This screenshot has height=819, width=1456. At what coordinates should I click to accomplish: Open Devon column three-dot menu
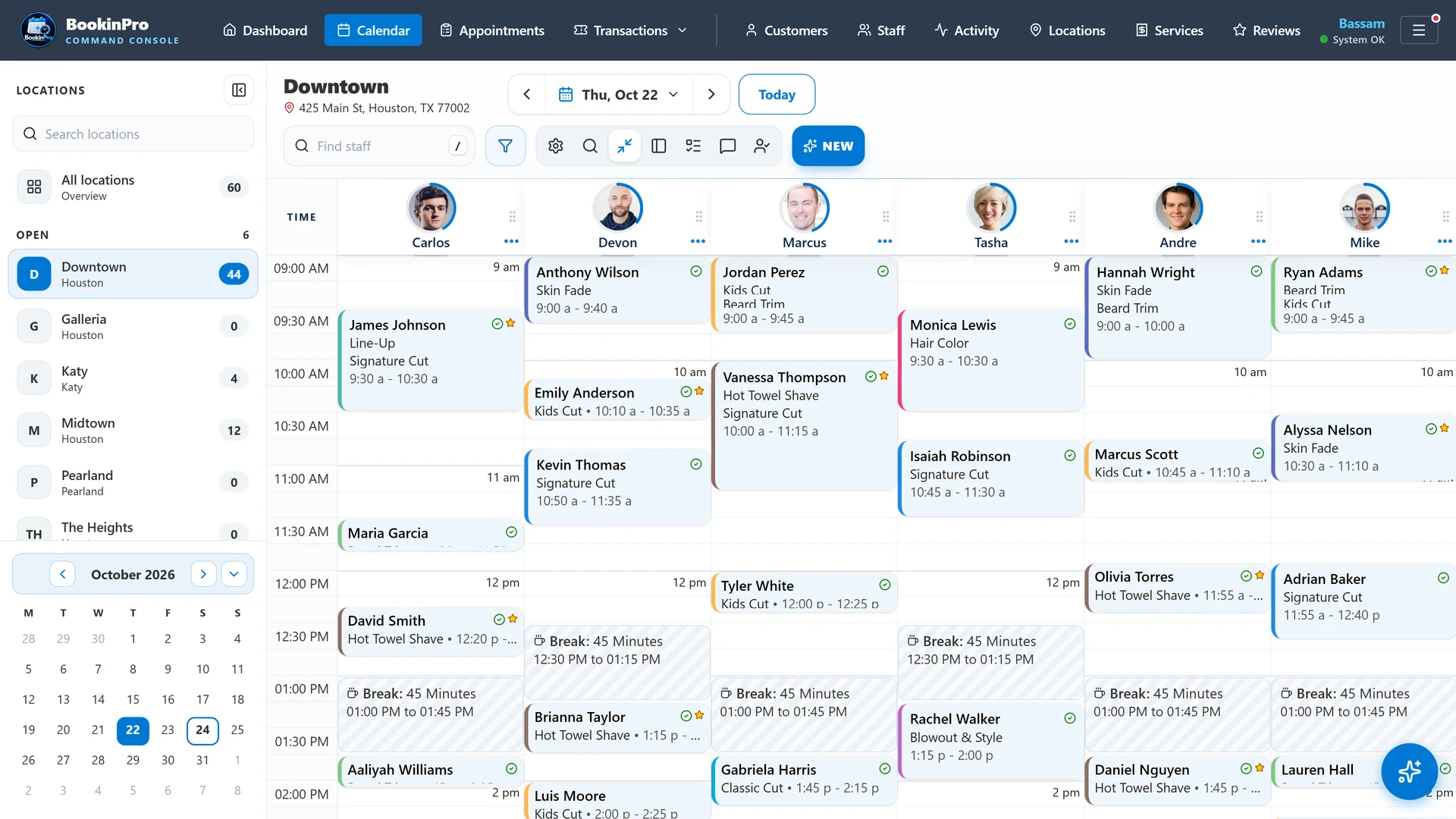[698, 241]
